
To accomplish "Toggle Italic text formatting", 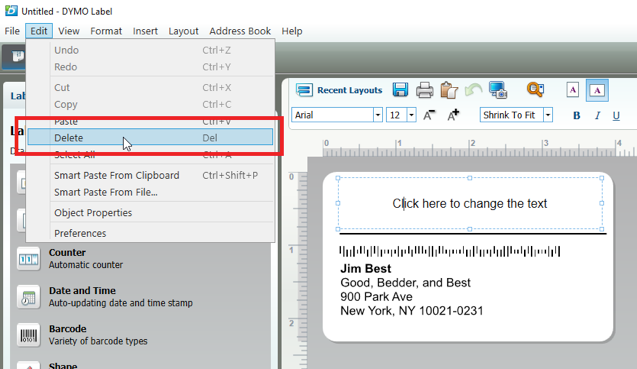I will click(x=597, y=116).
